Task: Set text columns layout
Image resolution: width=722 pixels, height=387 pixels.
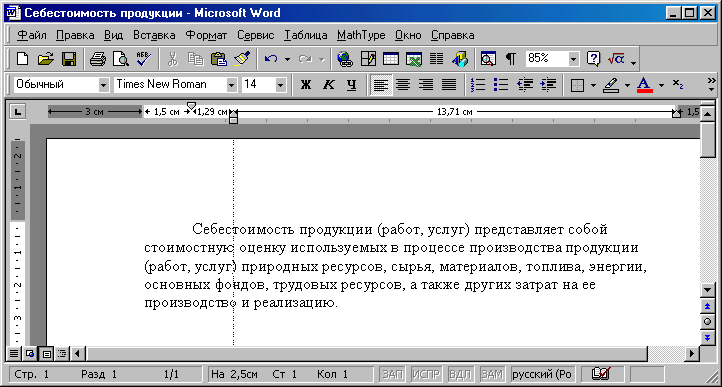Action: (437, 59)
